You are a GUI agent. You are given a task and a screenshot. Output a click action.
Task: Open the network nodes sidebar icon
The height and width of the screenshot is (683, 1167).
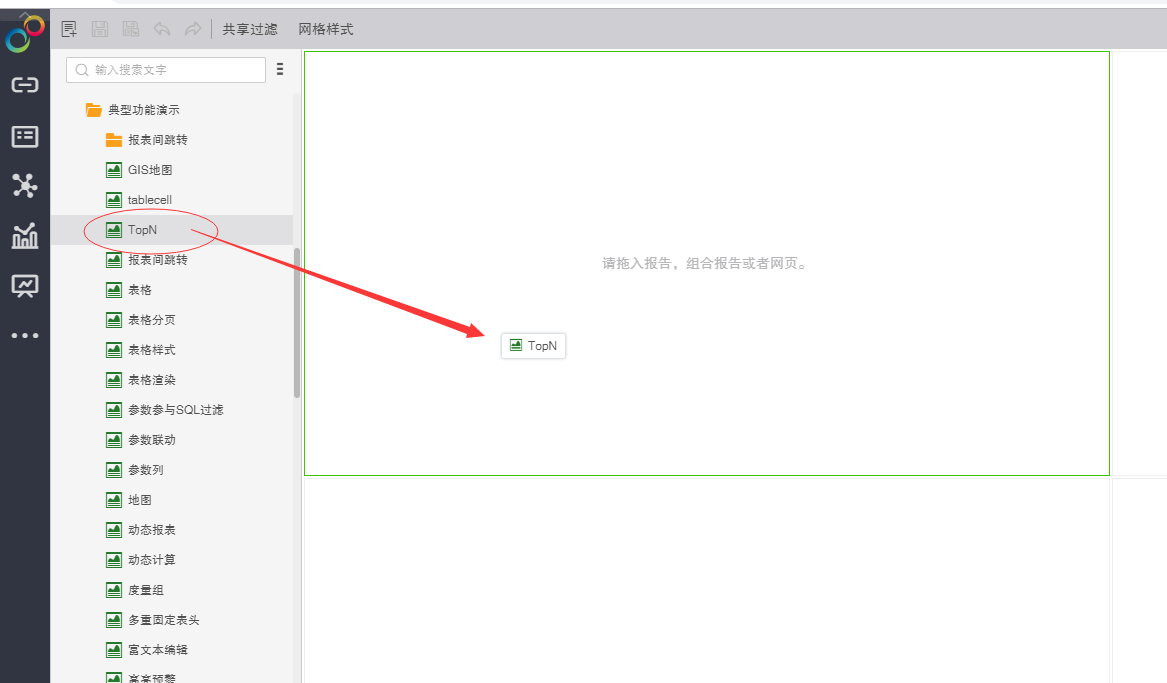[25, 186]
